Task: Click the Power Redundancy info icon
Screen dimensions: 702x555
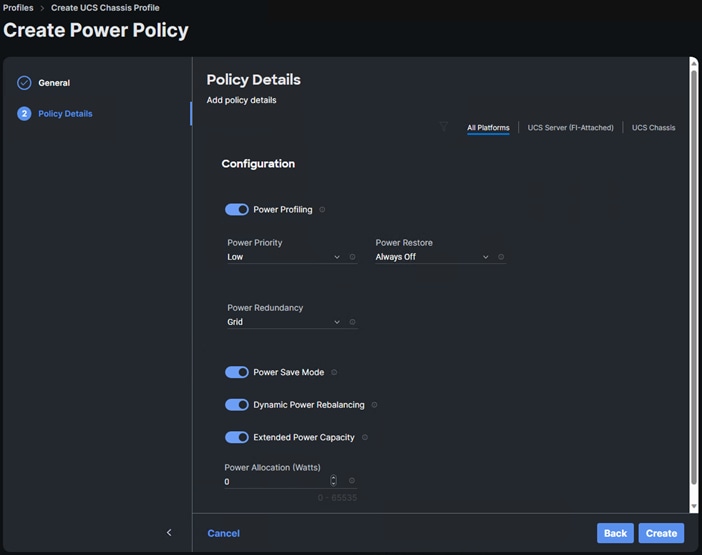Action: click(352, 322)
